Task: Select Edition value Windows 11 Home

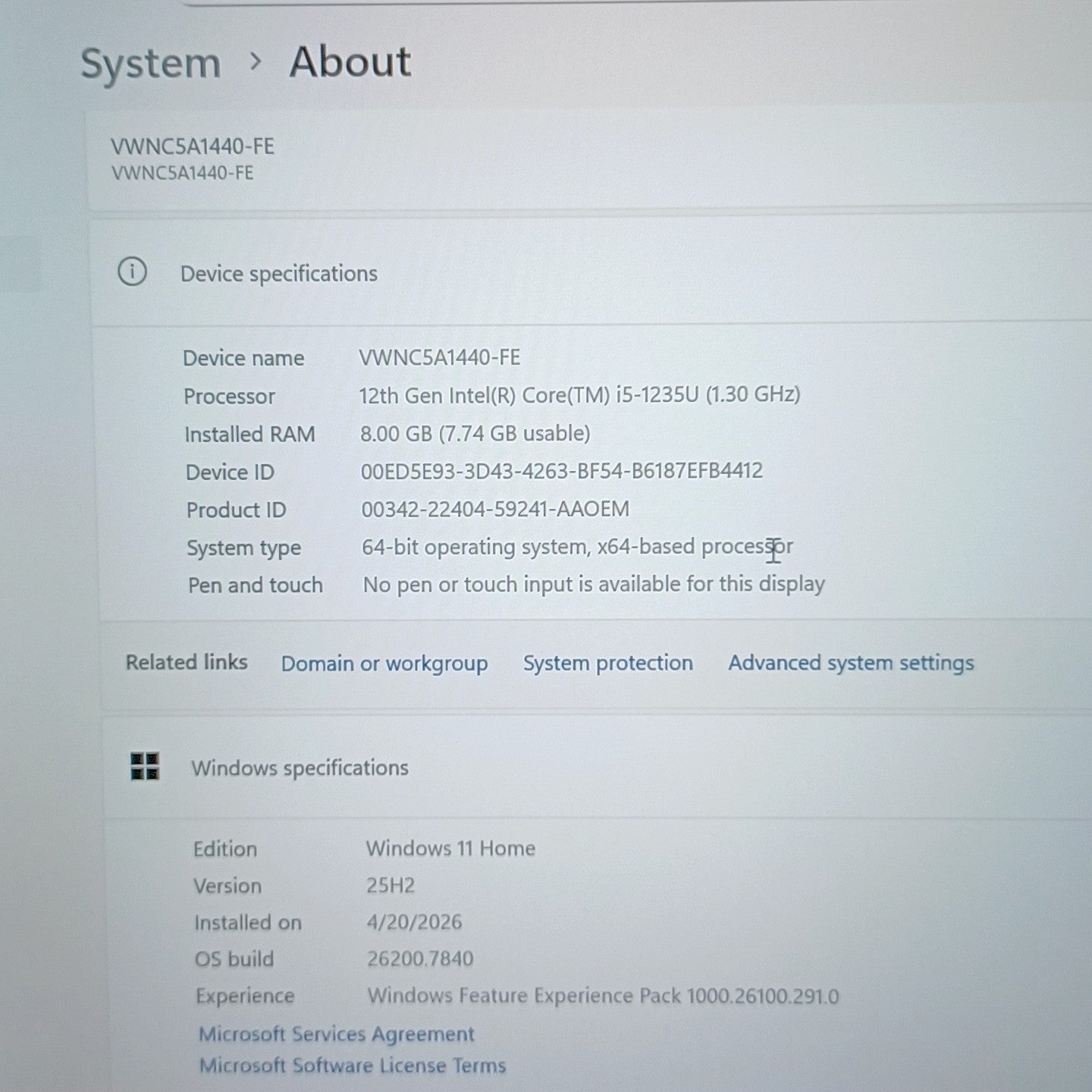Action: pos(450,848)
